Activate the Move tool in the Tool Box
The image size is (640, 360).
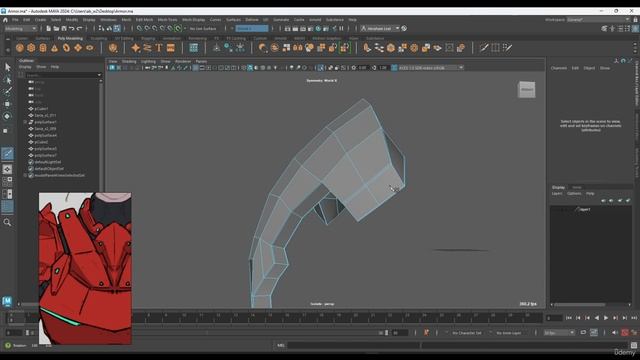7,104
